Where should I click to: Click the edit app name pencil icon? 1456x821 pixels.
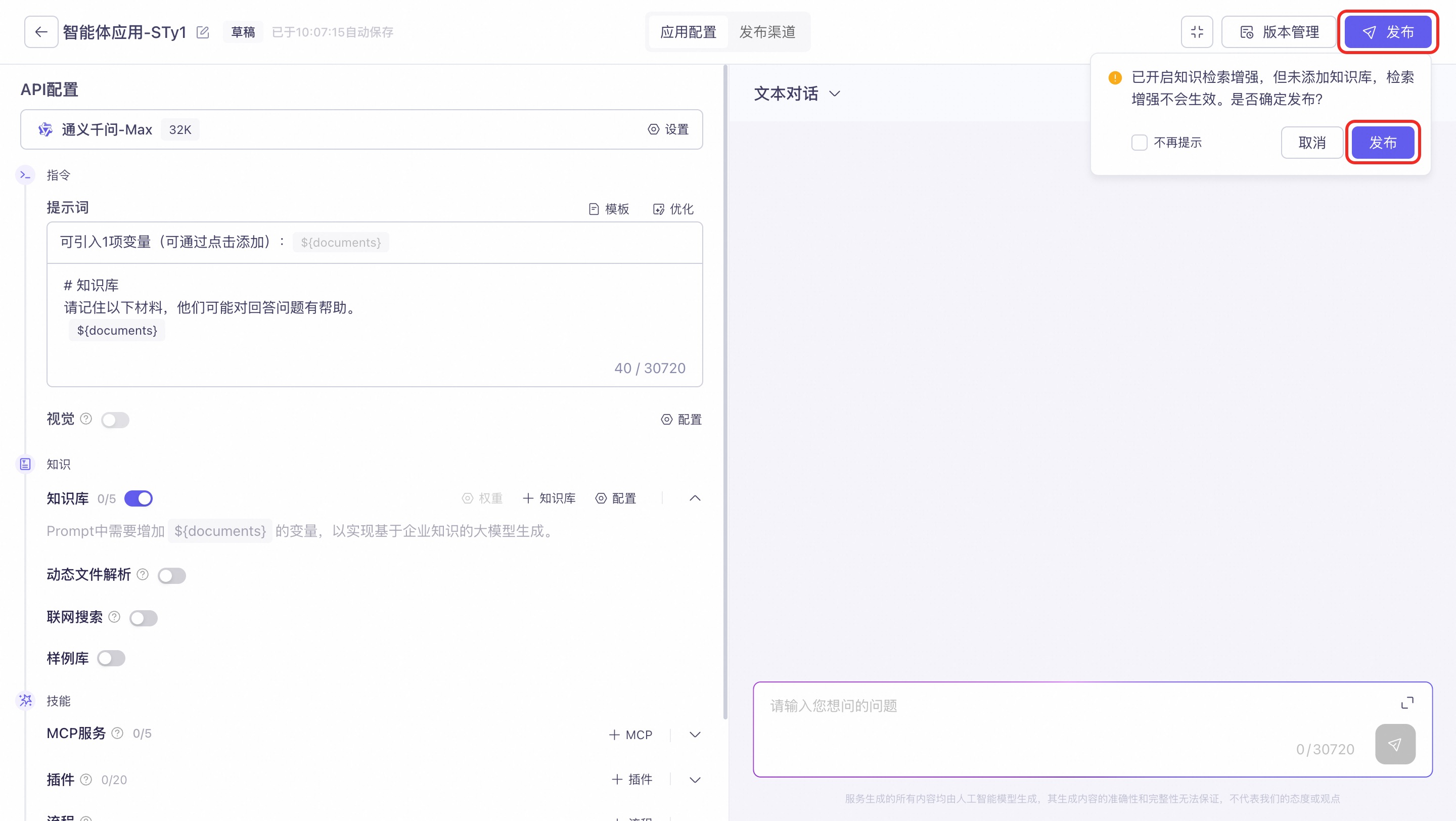pyautogui.click(x=202, y=32)
